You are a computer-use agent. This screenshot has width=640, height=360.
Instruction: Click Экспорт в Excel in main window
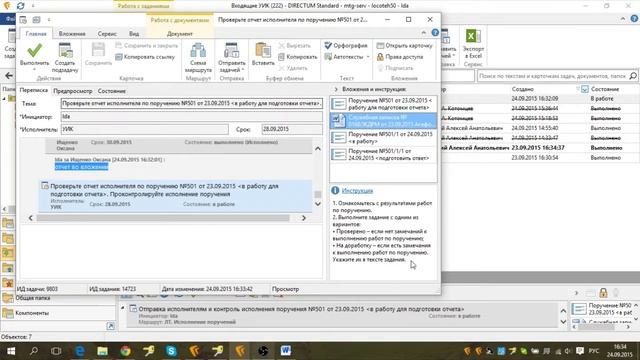pyautogui.click(x=473, y=45)
